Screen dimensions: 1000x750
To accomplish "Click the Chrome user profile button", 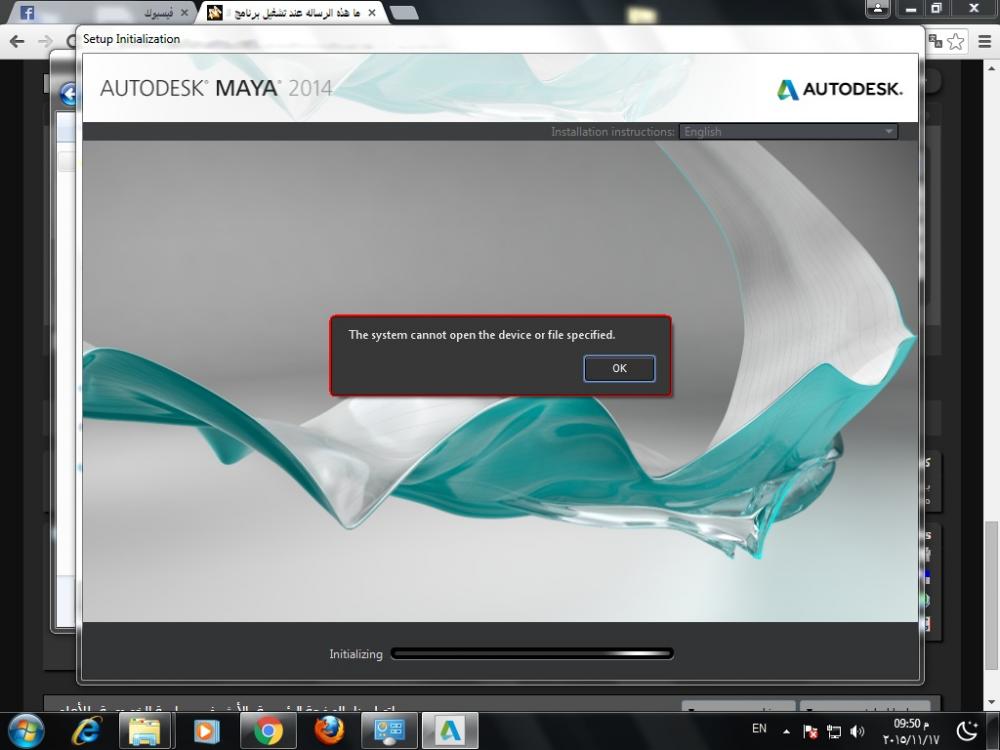I will 878,8.
